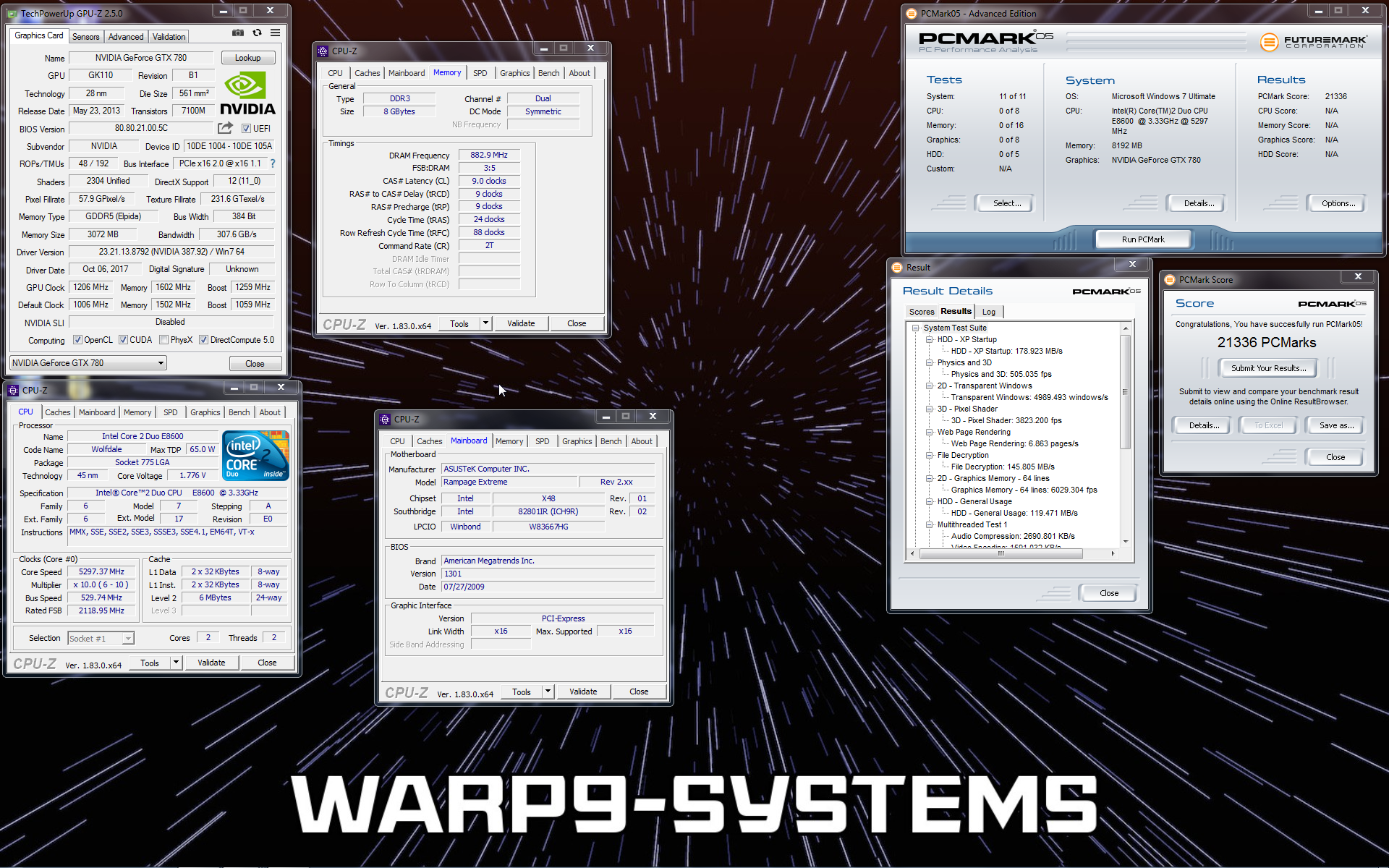Open Socket #1 selection dropdown
The width and height of the screenshot is (1389, 868).
(x=101, y=638)
